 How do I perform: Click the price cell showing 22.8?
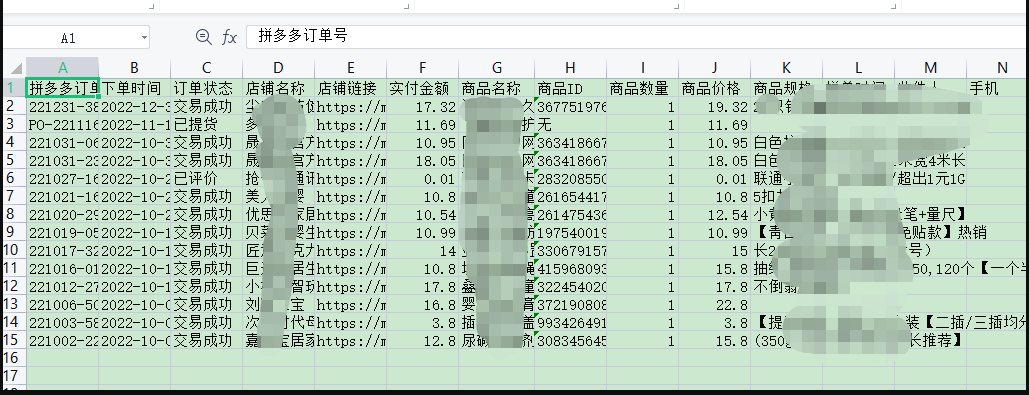click(715, 304)
